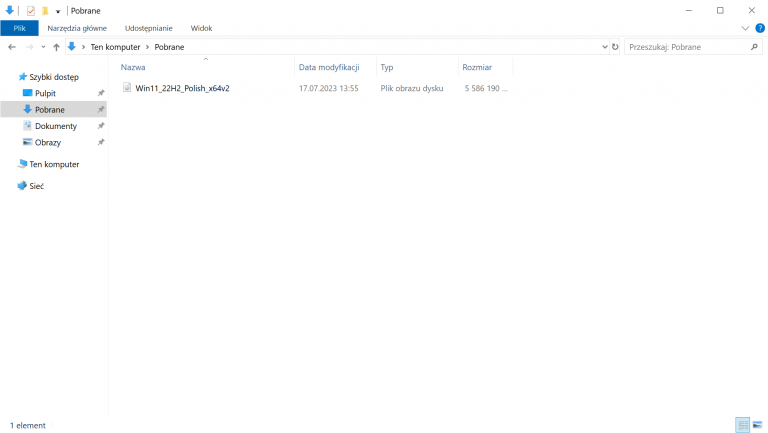Open the Plik menu tab
The height and width of the screenshot is (433, 768).
click(x=19, y=28)
